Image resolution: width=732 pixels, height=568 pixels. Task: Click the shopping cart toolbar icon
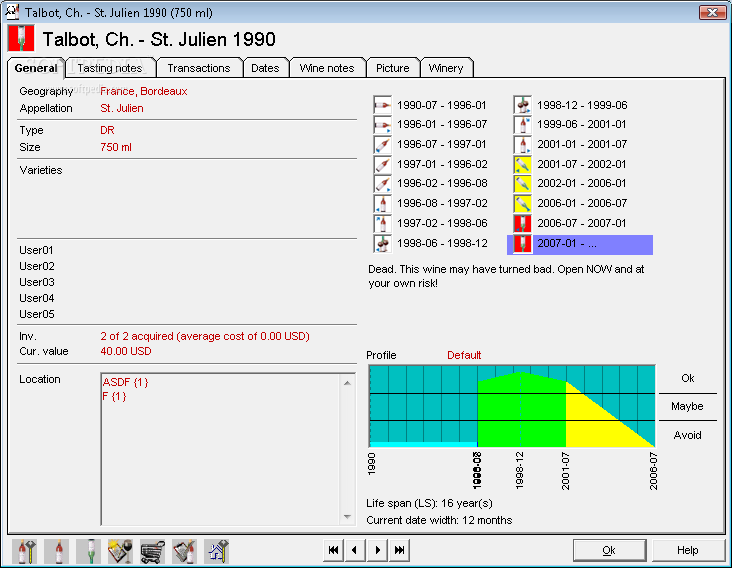click(x=153, y=551)
